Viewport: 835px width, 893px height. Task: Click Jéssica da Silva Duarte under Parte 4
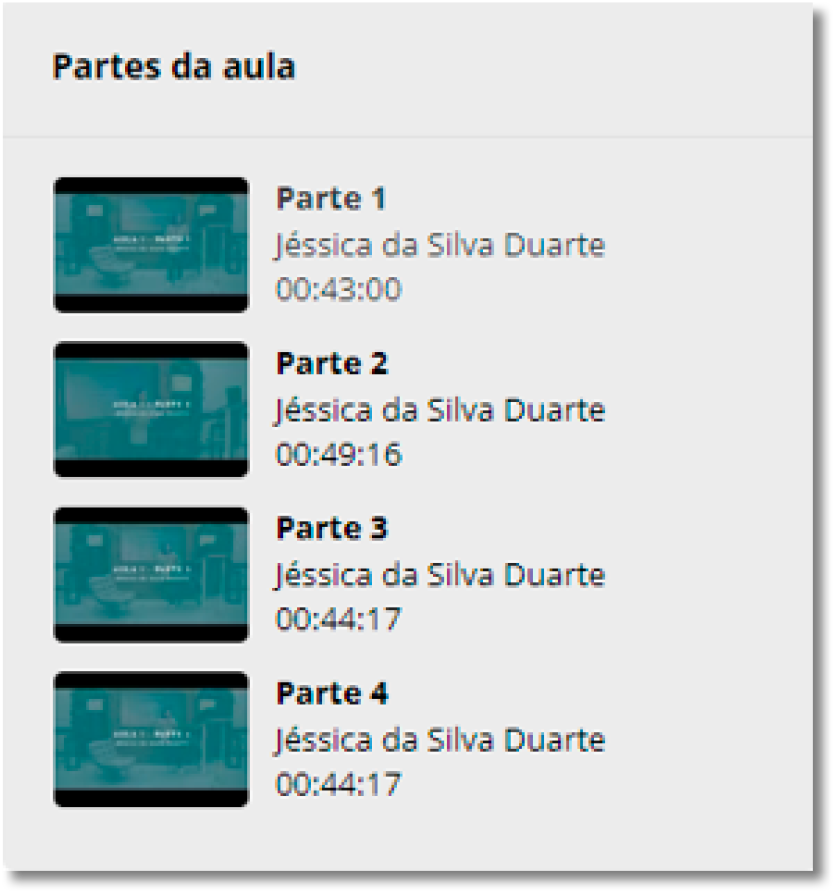pos(440,740)
